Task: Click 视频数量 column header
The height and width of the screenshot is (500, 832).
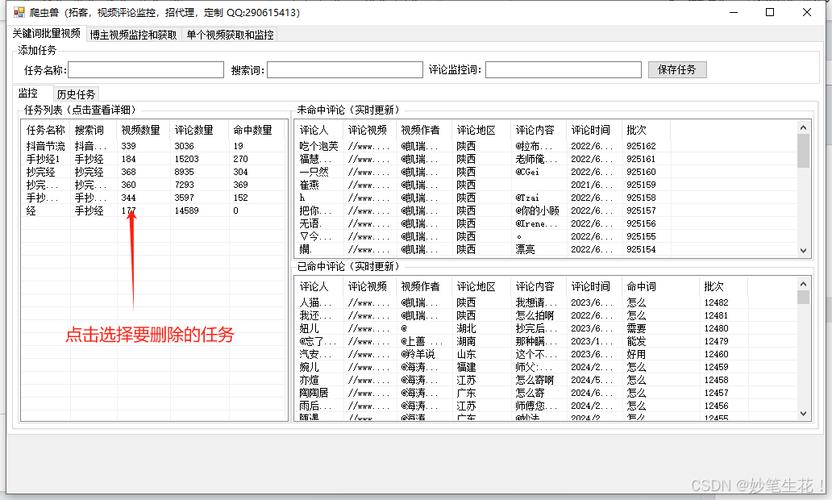Action: tap(141, 130)
